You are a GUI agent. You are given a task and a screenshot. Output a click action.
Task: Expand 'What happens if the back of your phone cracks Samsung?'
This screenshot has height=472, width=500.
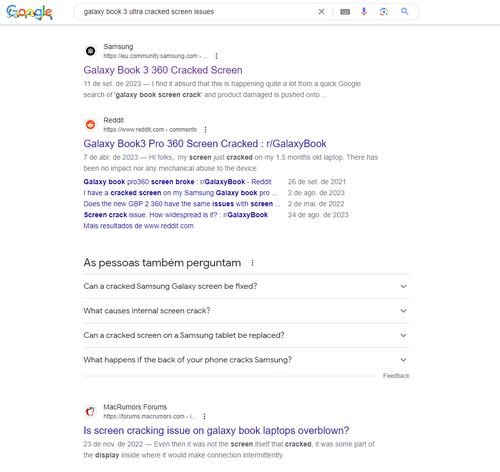(246, 360)
